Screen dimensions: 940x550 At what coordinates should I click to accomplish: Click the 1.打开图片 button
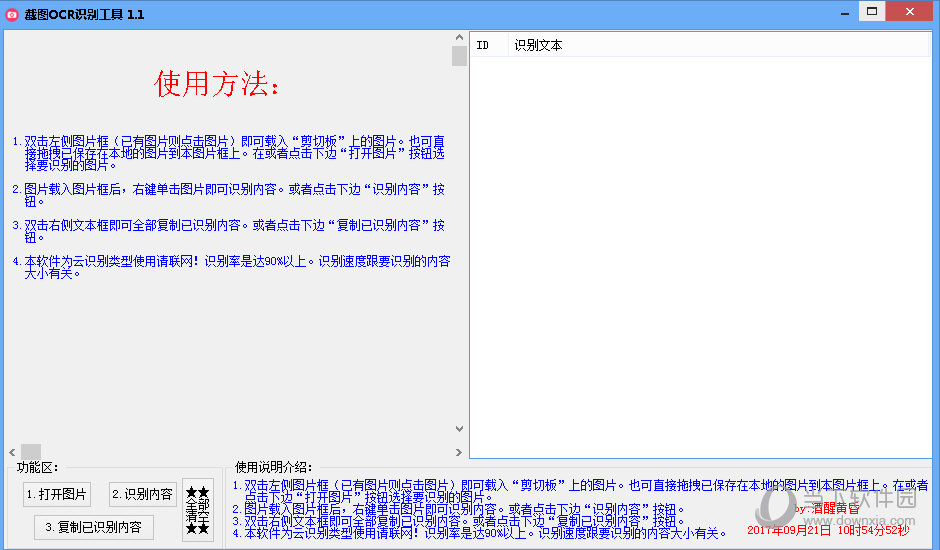pyautogui.click(x=57, y=494)
